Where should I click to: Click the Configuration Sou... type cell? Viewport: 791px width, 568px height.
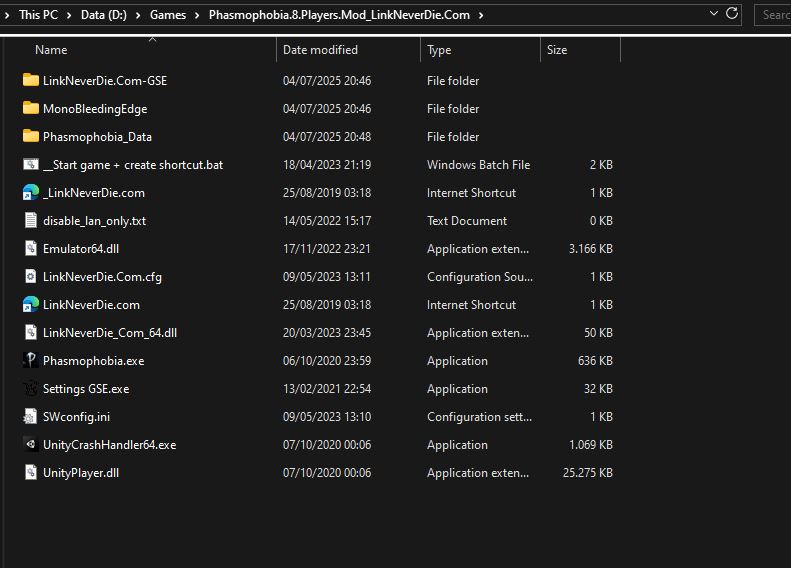(480, 277)
